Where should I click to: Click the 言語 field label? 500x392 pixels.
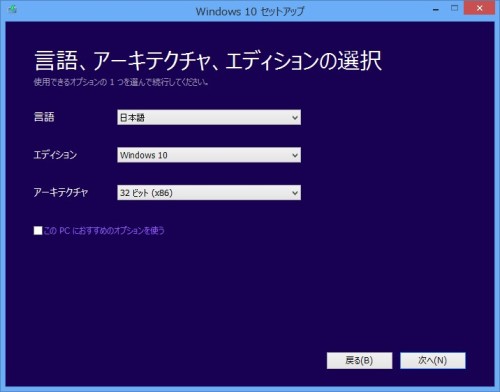[x=44, y=117]
